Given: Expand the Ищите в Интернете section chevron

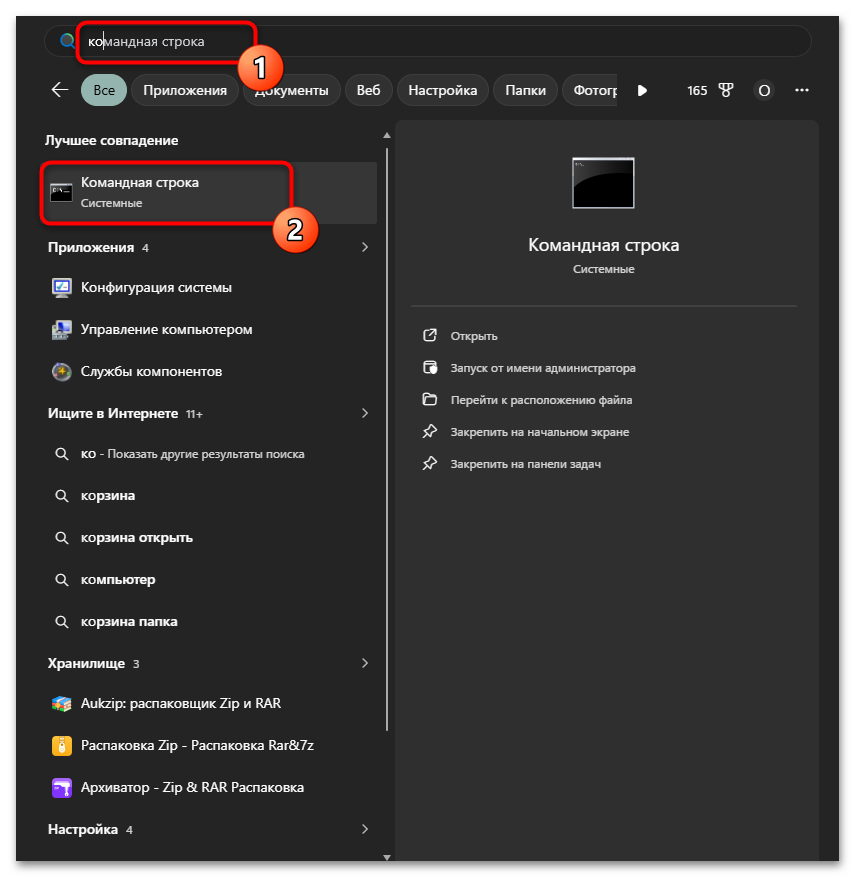Looking at the screenshot, I should pyautogui.click(x=365, y=413).
